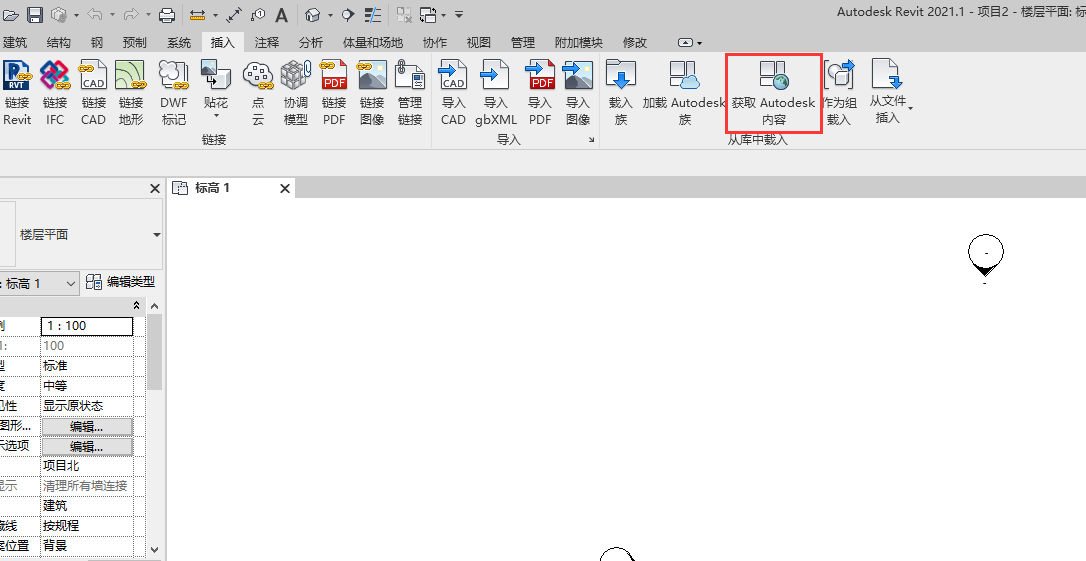The height and width of the screenshot is (561, 1086).
Task: Collapse the properties group double-chevron
Action: click(136, 305)
